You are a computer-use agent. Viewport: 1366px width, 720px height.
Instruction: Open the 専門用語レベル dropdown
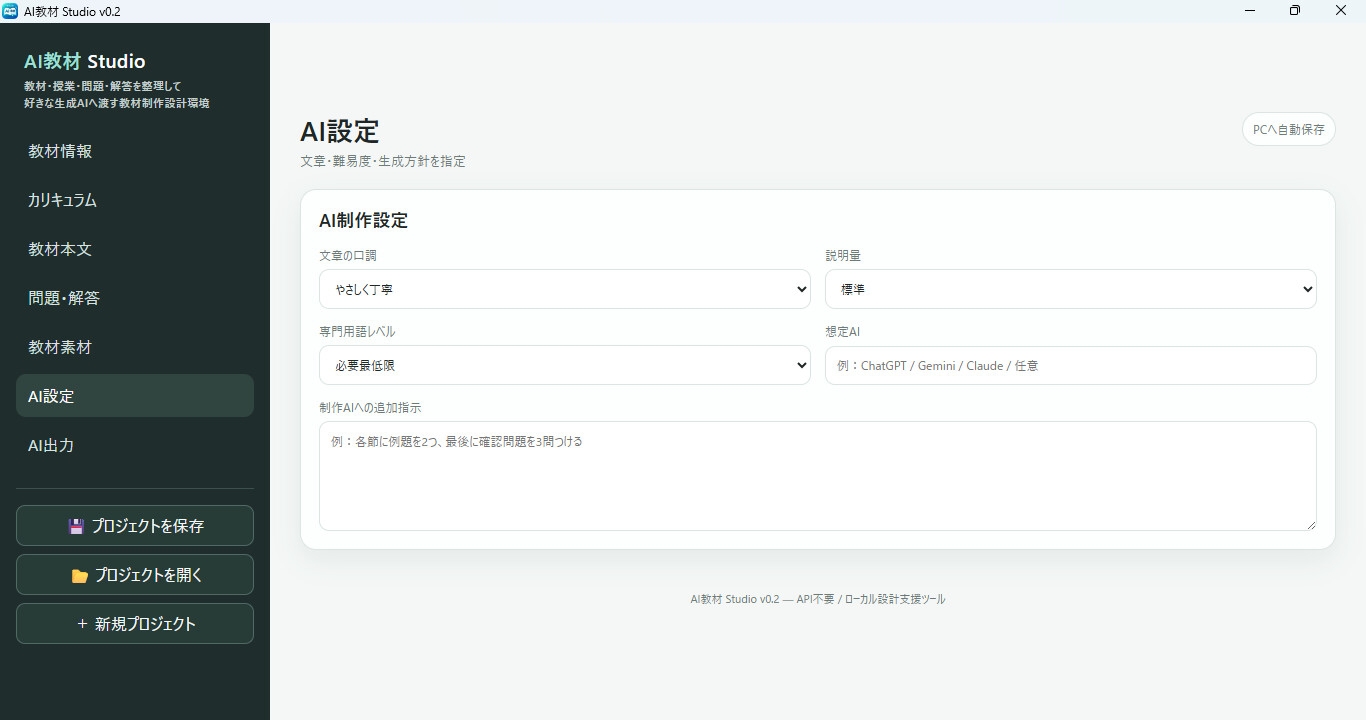565,365
